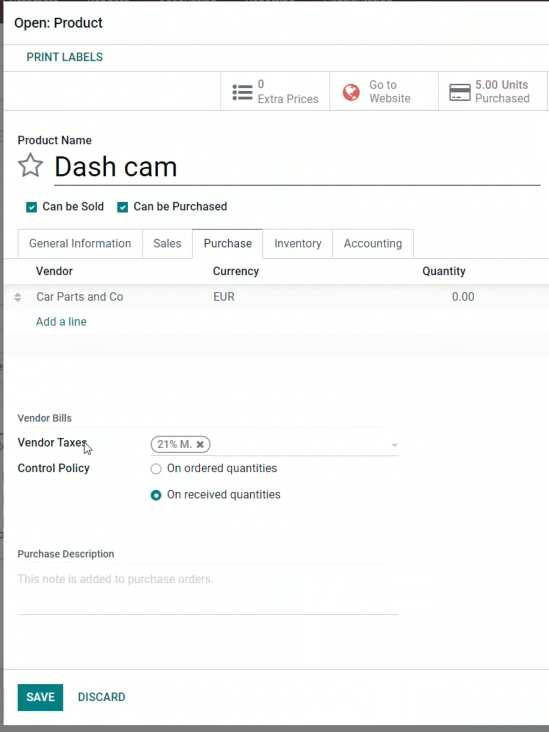Screen dimensions: 549x732
Task: Open Extra Prices list icon
Action: tap(242, 92)
